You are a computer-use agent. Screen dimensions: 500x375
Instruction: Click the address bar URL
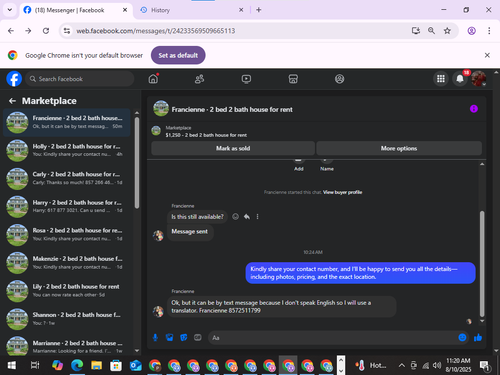(156, 31)
